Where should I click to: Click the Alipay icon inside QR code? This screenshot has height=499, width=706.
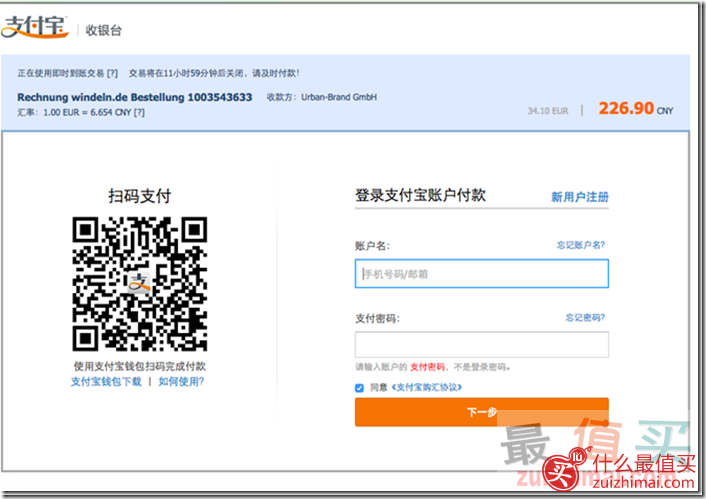[139, 283]
